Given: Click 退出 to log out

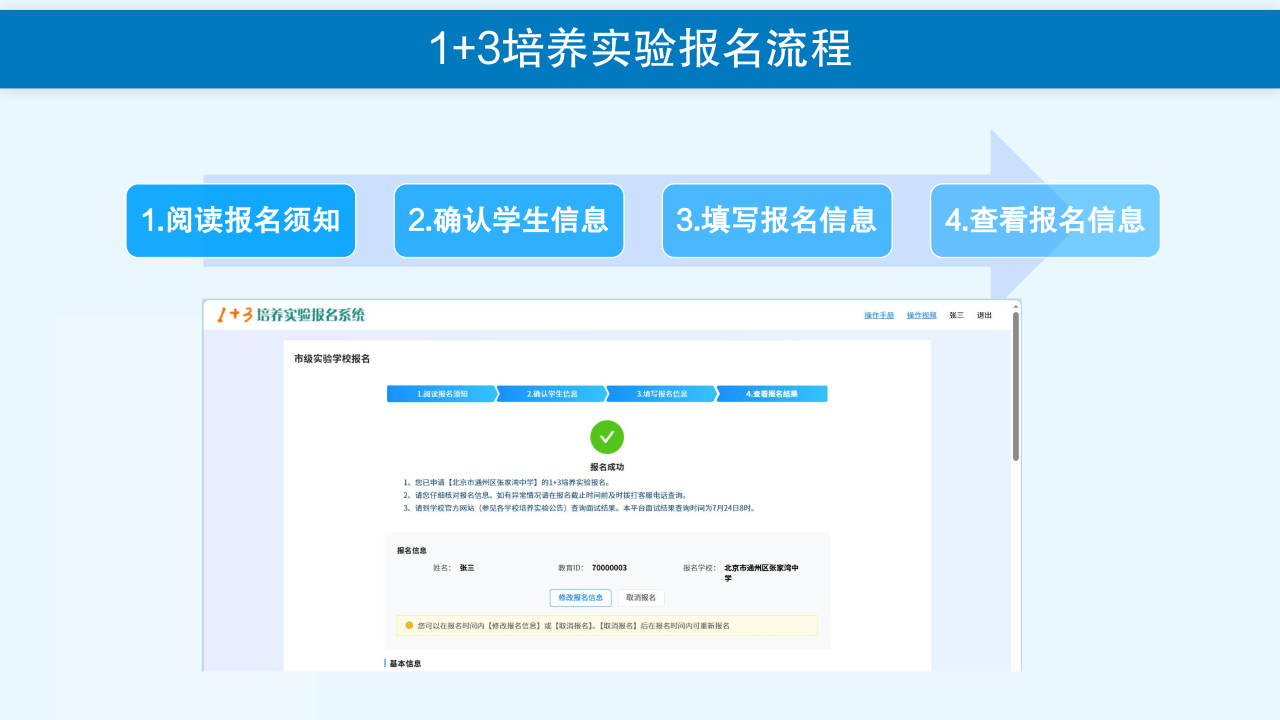Looking at the screenshot, I should (985, 315).
